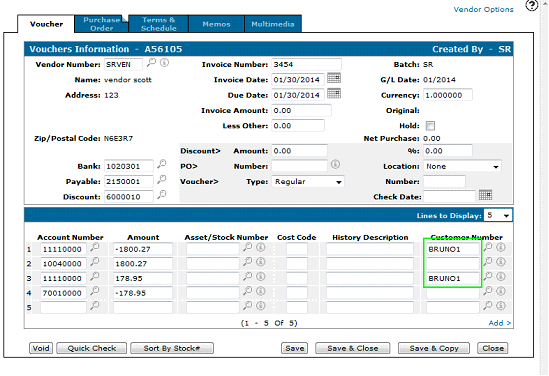Look up account number on line 3

[95, 276]
